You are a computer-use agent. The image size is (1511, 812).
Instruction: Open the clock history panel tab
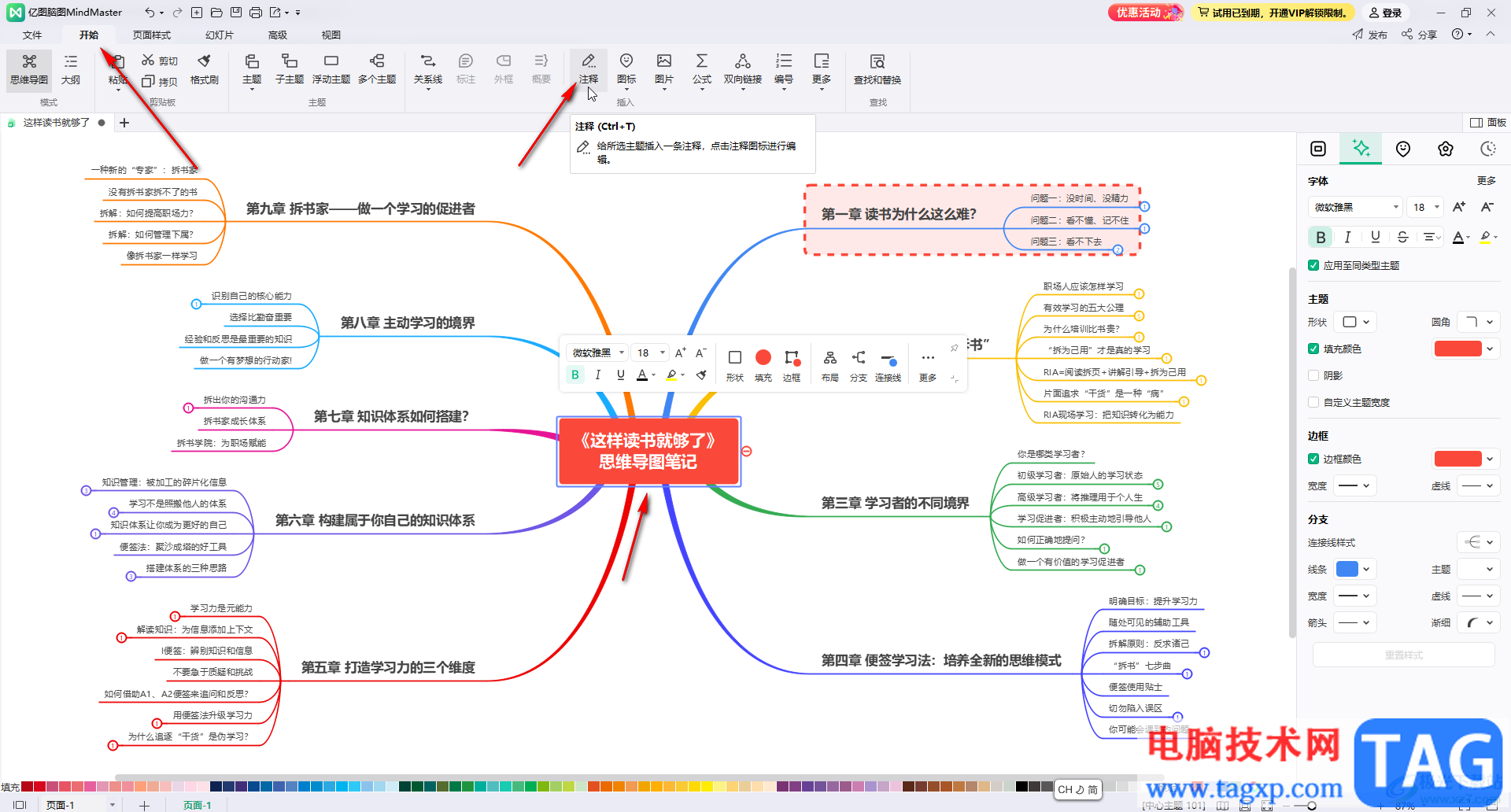(x=1488, y=149)
